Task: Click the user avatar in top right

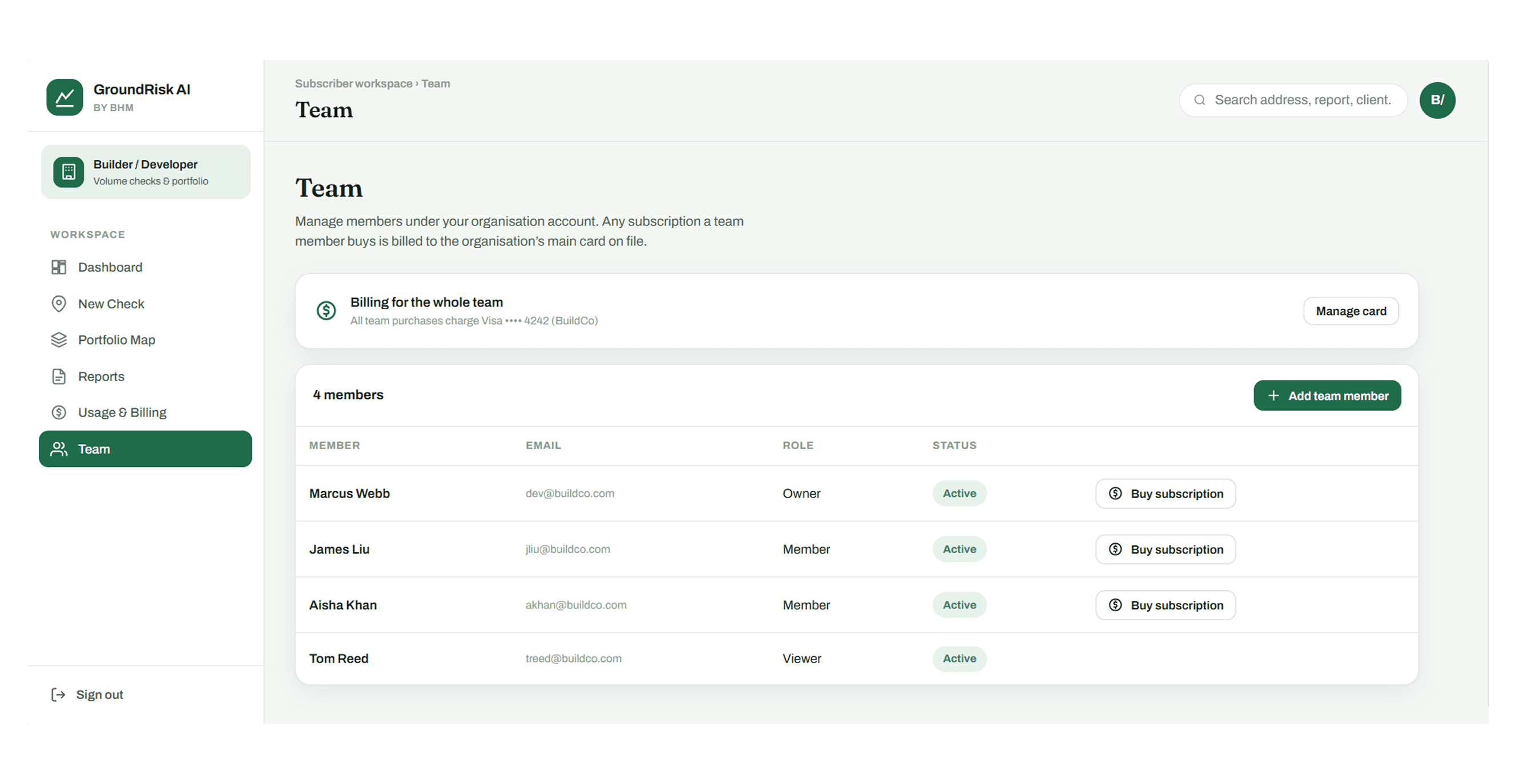Action: (x=1437, y=100)
